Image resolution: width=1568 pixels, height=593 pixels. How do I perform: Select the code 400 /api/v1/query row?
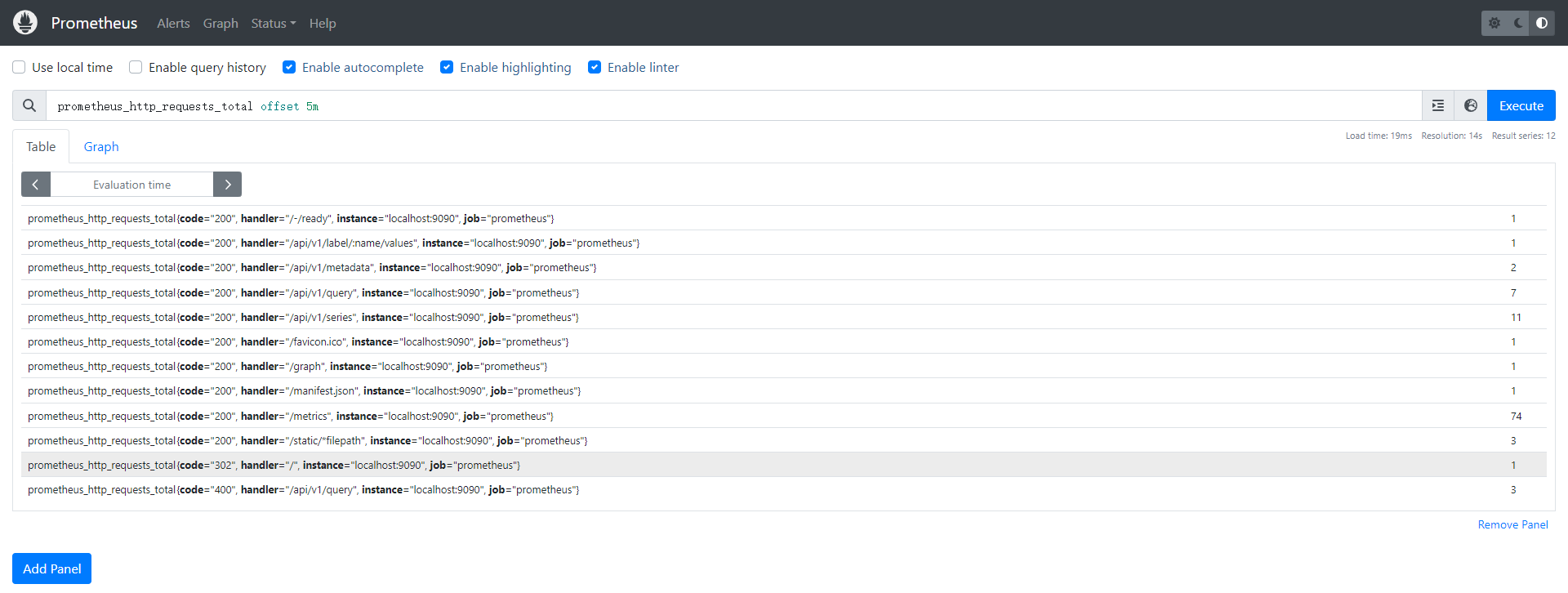[784, 489]
